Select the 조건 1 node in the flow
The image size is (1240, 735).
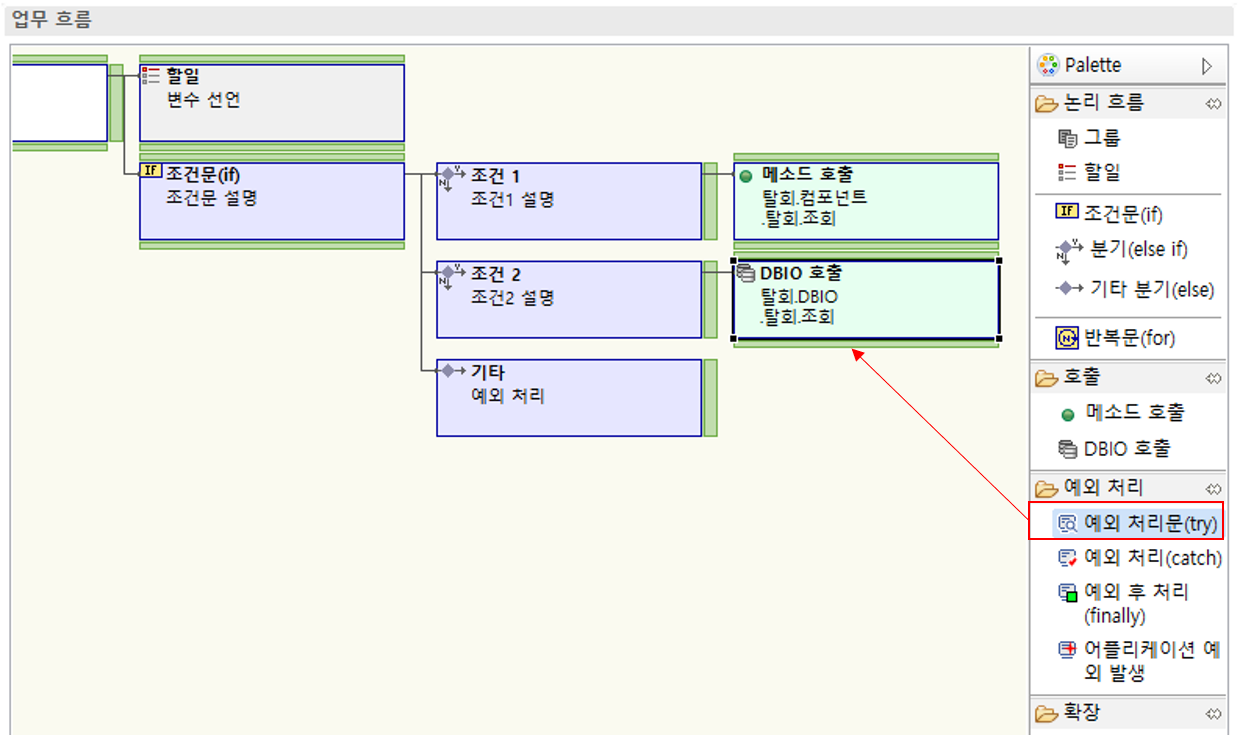click(568, 201)
